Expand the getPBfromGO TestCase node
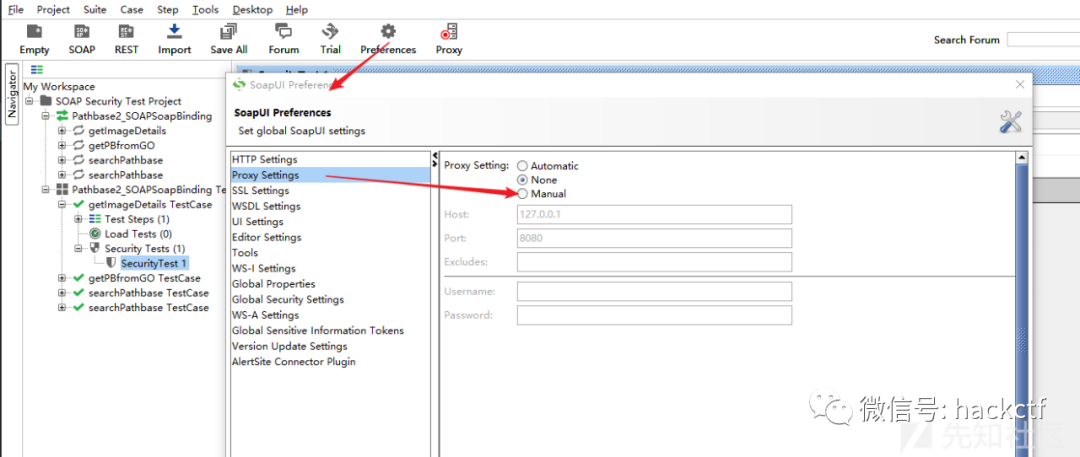Viewport: 1080px width, 457px height. (62, 278)
